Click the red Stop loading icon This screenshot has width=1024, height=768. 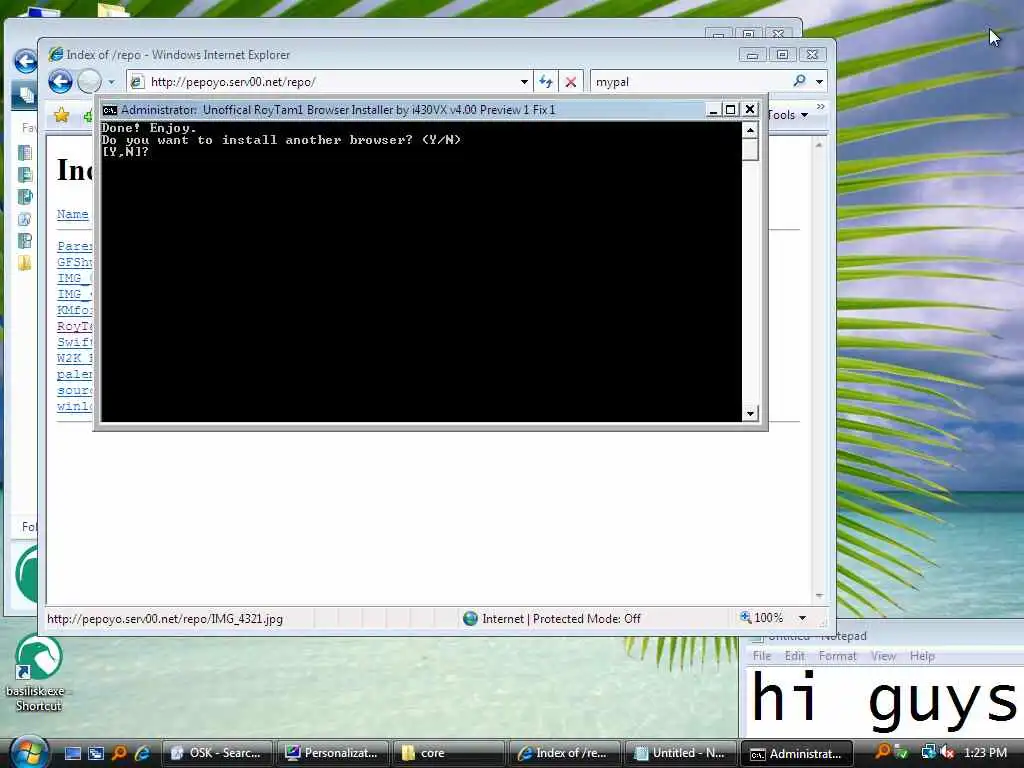pos(571,82)
